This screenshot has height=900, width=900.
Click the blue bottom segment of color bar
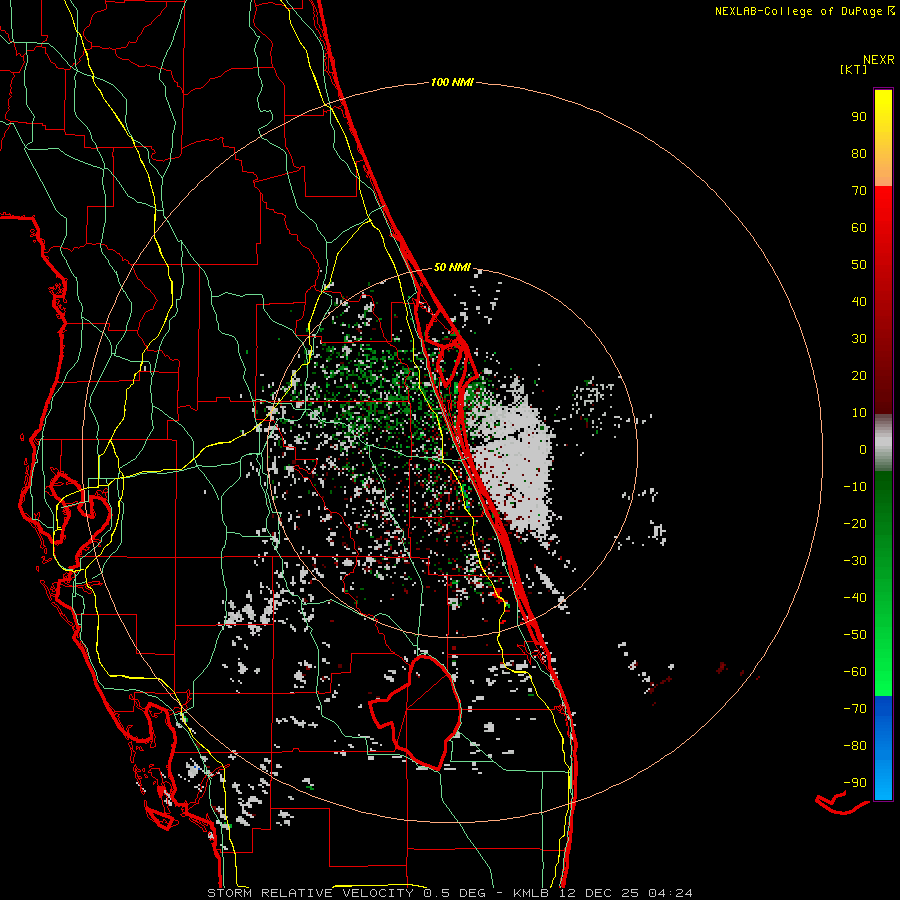tap(883, 748)
